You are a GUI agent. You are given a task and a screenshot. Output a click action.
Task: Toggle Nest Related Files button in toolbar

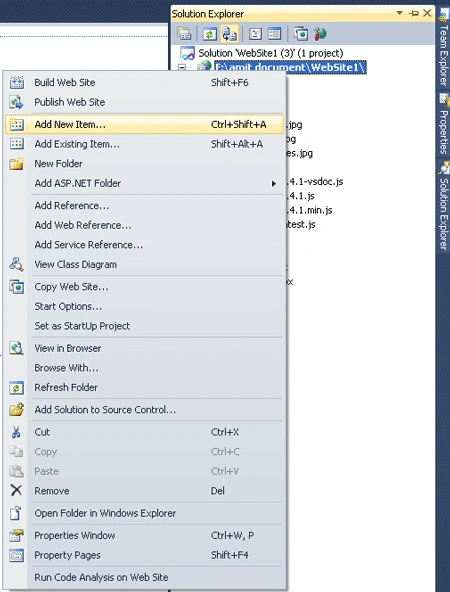pos(230,34)
